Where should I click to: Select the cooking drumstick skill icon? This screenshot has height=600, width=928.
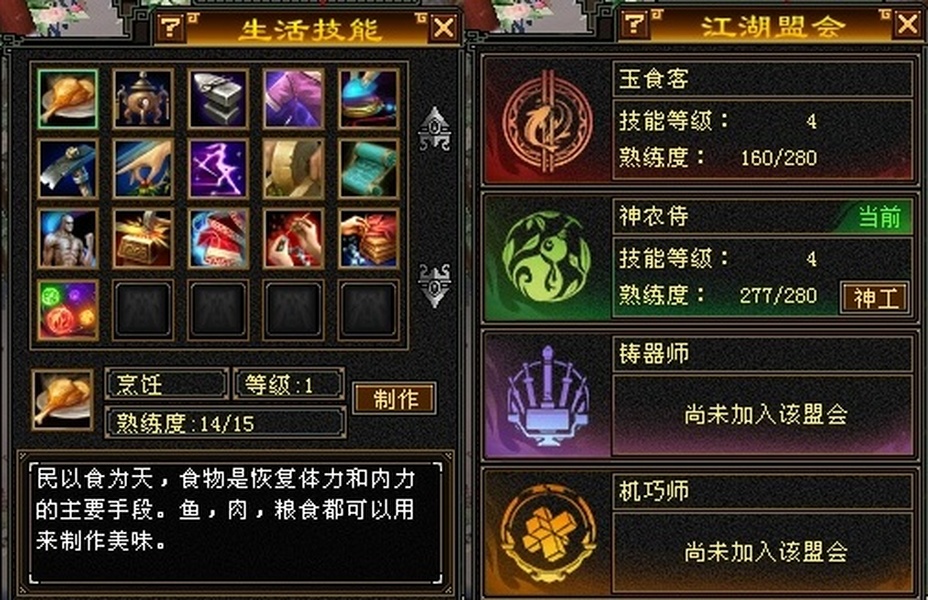(67, 99)
